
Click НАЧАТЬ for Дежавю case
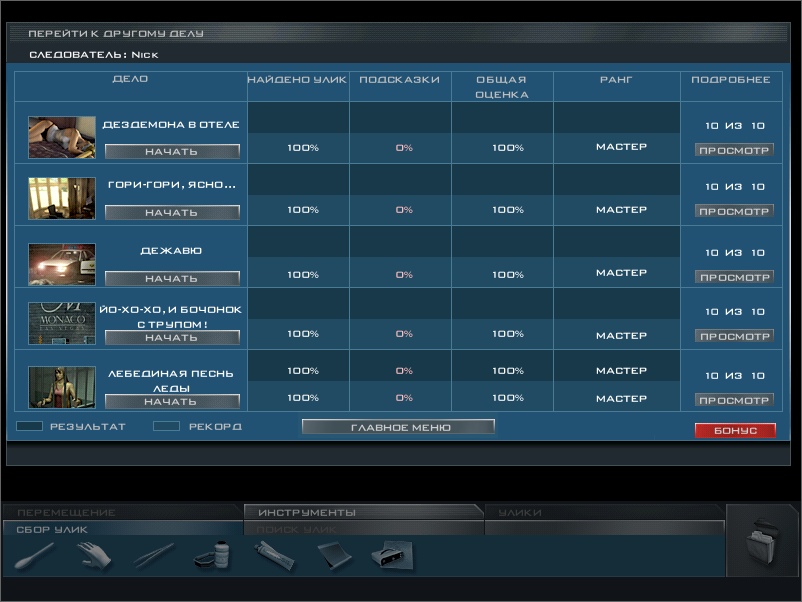click(x=172, y=278)
